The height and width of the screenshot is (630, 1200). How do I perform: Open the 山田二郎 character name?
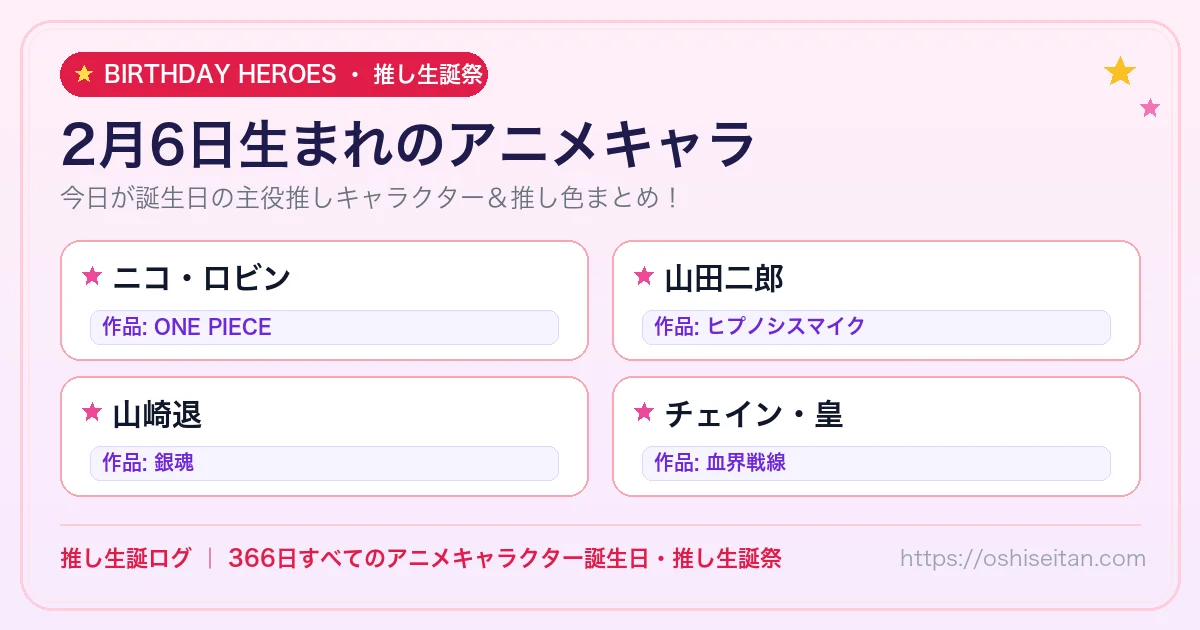tap(724, 278)
